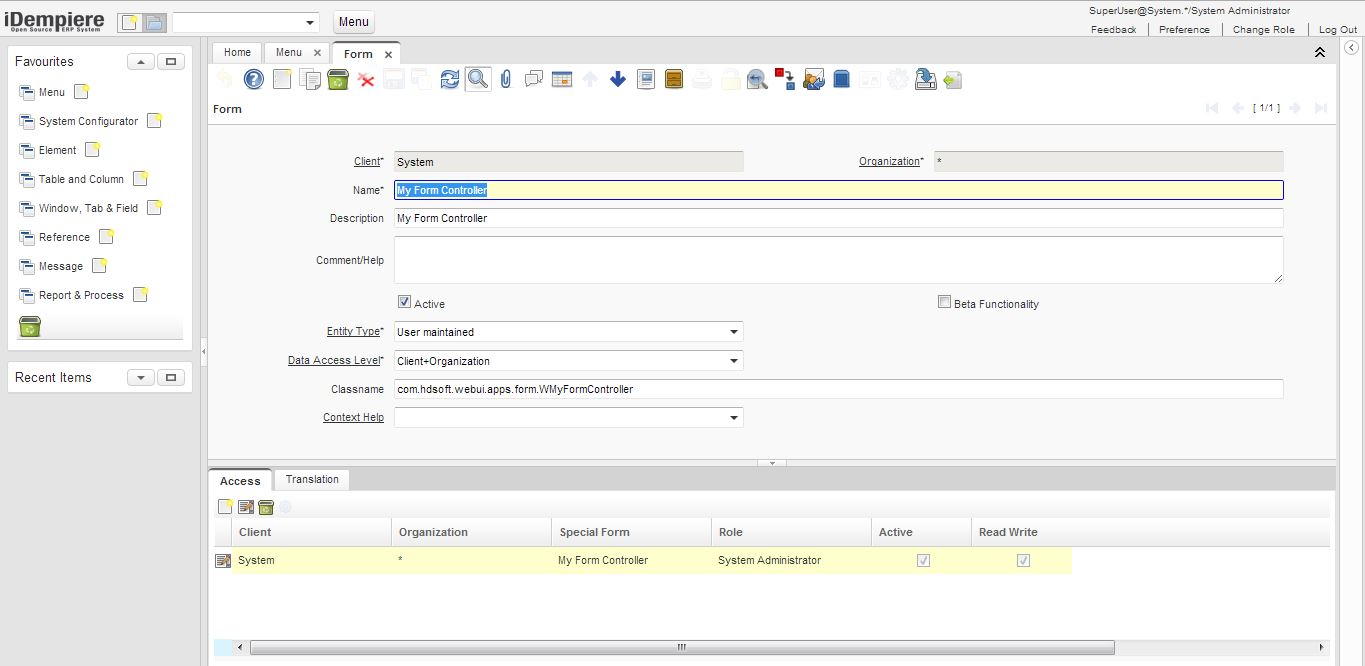Toggle grid view toolbar icon
Screen dimensions: 1365x666
[x=562, y=79]
